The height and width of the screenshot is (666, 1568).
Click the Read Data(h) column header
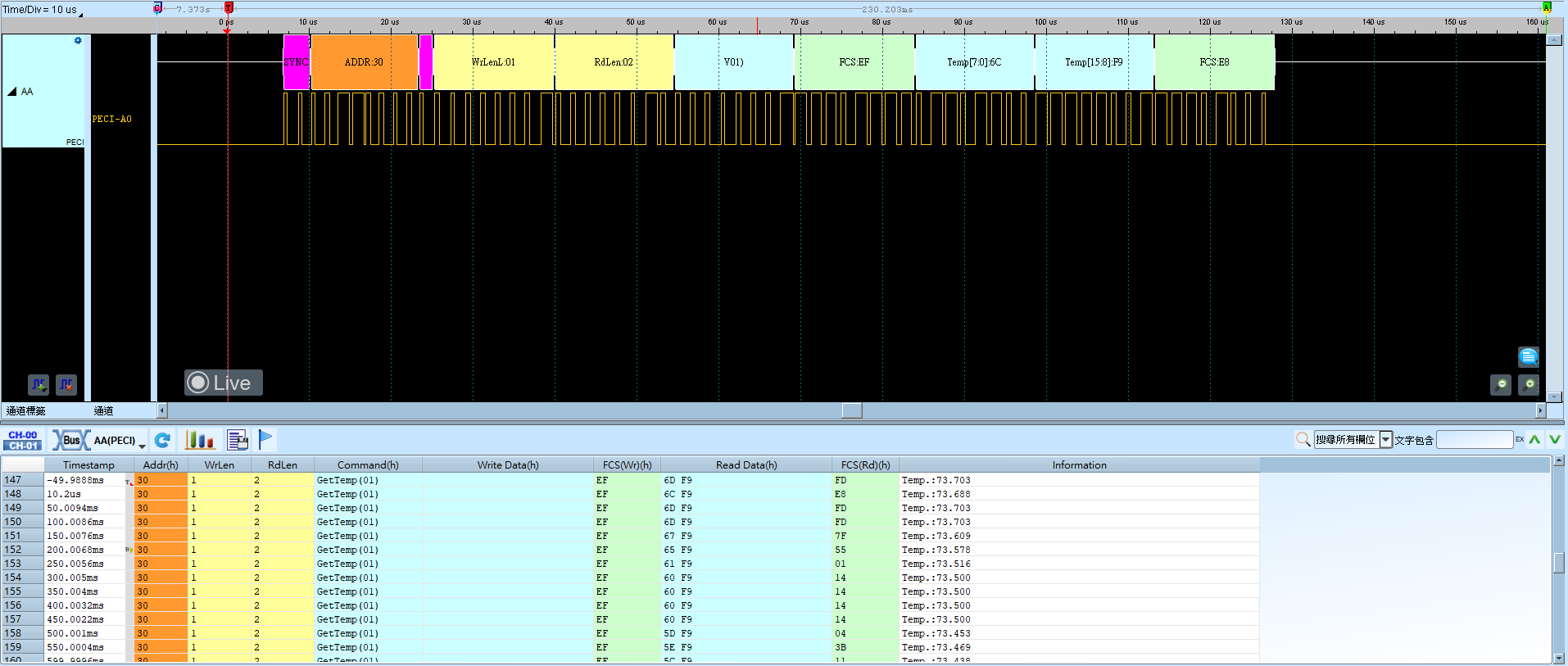[746, 464]
